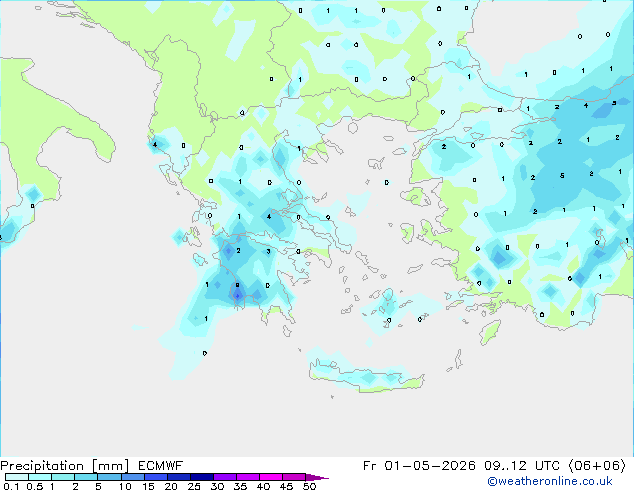Image resolution: width=634 pixels, height=490 pixels.
Task: Pick the 30–35 mm legend swatch
Action: pos(225,477)
